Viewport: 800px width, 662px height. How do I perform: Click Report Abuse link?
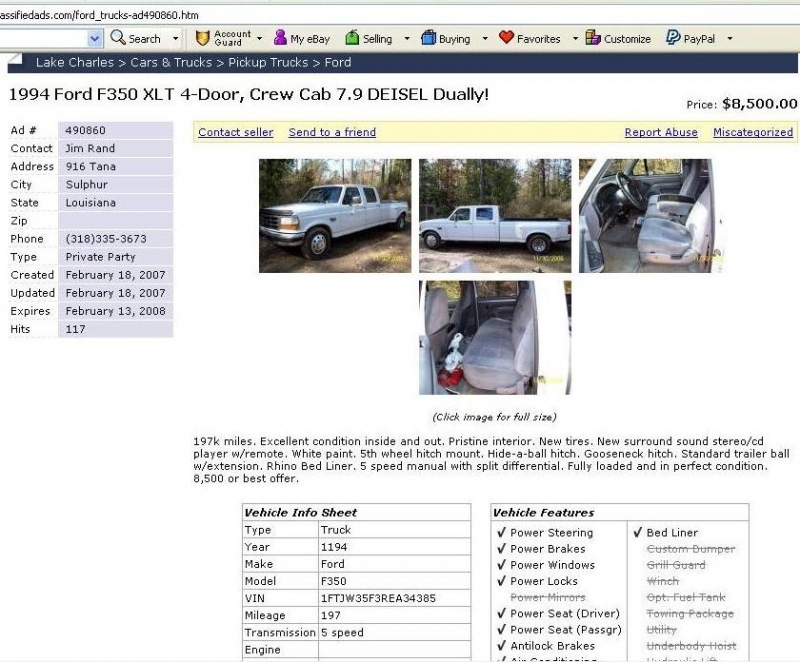[661, 132]
